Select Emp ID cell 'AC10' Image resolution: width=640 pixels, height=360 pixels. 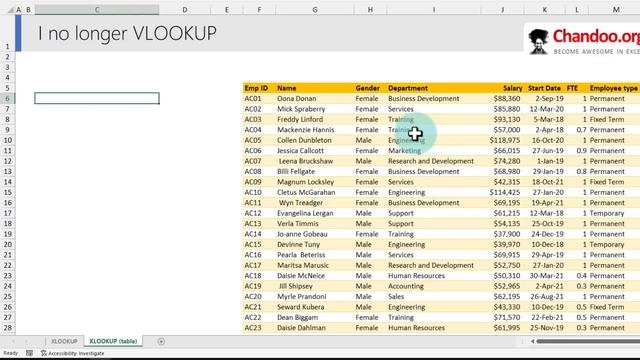[x=259, y=192]
